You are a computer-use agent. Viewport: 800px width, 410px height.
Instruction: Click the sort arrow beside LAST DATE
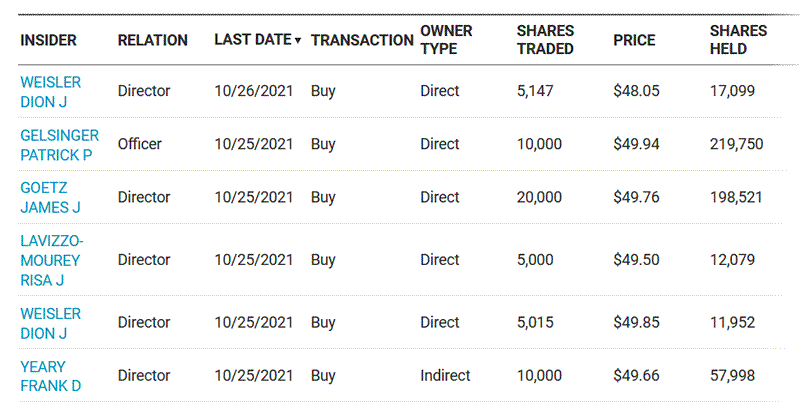pos(298,41)
